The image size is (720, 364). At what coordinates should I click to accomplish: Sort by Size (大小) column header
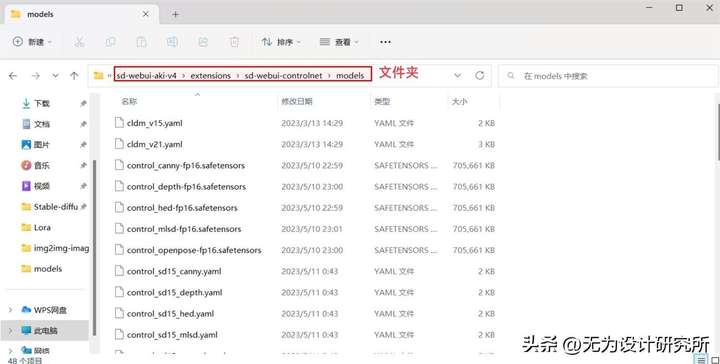(459, 102)
